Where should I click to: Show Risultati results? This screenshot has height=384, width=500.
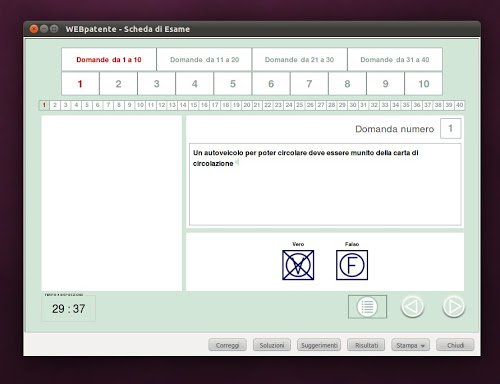click(366, 345)
